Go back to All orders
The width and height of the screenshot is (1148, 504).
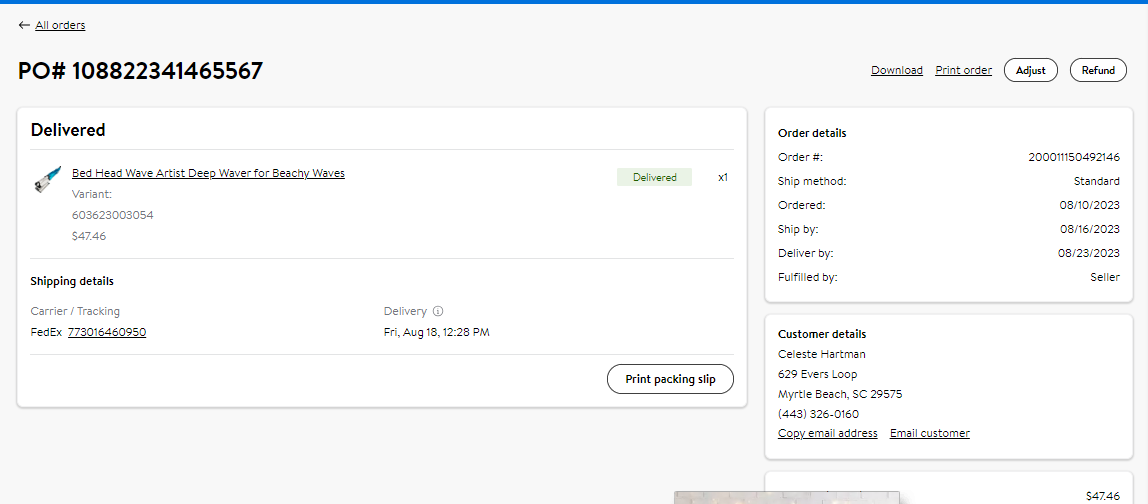(x=60, y=25)
